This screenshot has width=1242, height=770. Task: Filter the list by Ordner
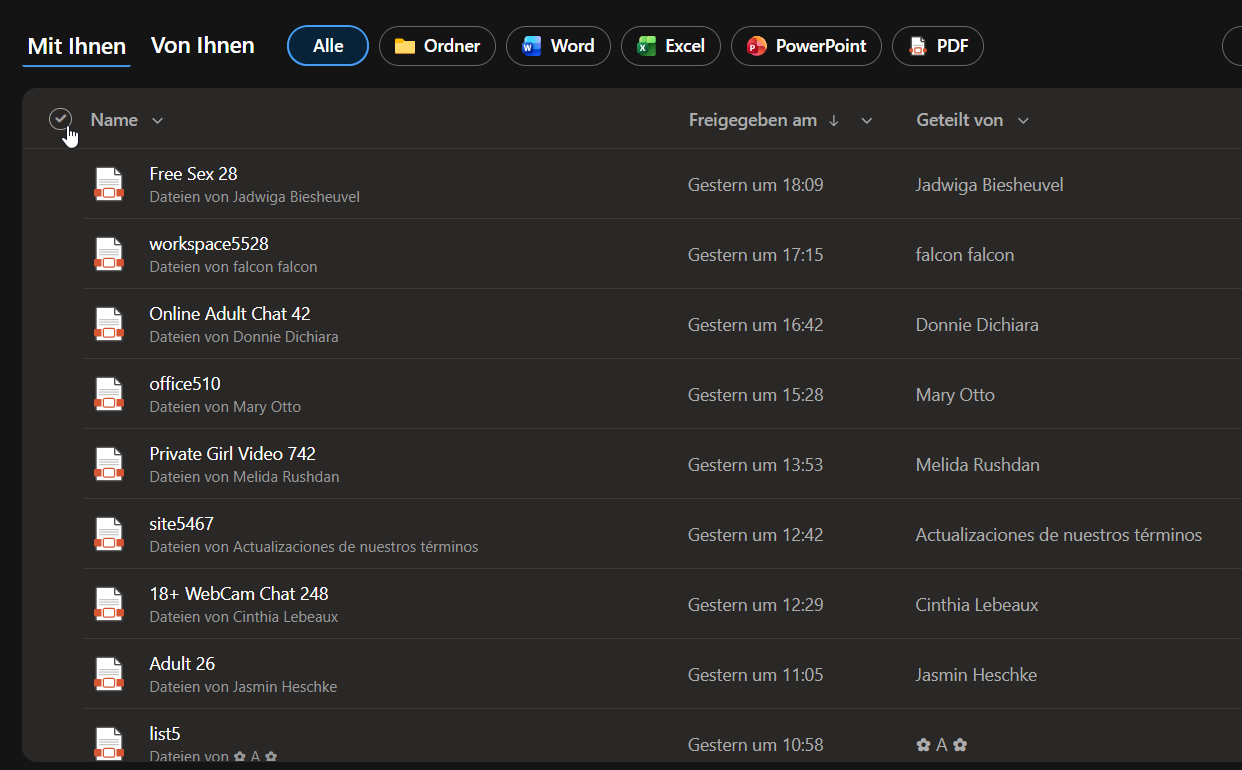pos(437,46)
